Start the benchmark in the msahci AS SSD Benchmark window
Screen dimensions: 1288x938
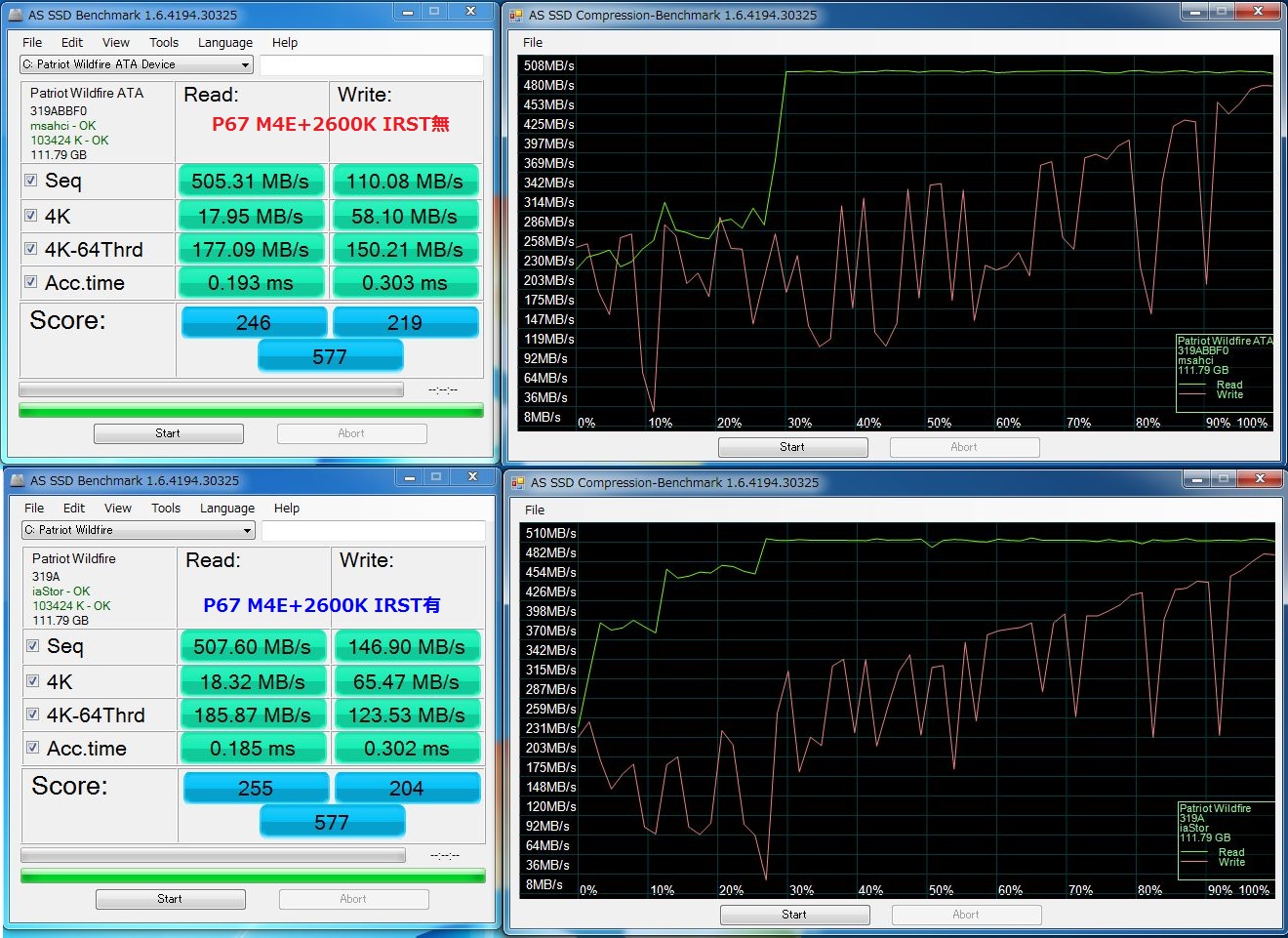[x=168, y=433]
